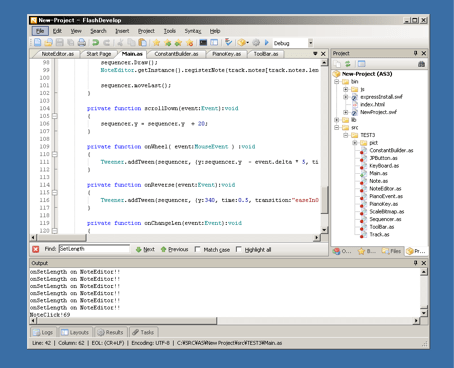Viewport: 454px width, 368px height.
Task: Click the Next find button
Action: pyautogui.click(x=145, y=249)
